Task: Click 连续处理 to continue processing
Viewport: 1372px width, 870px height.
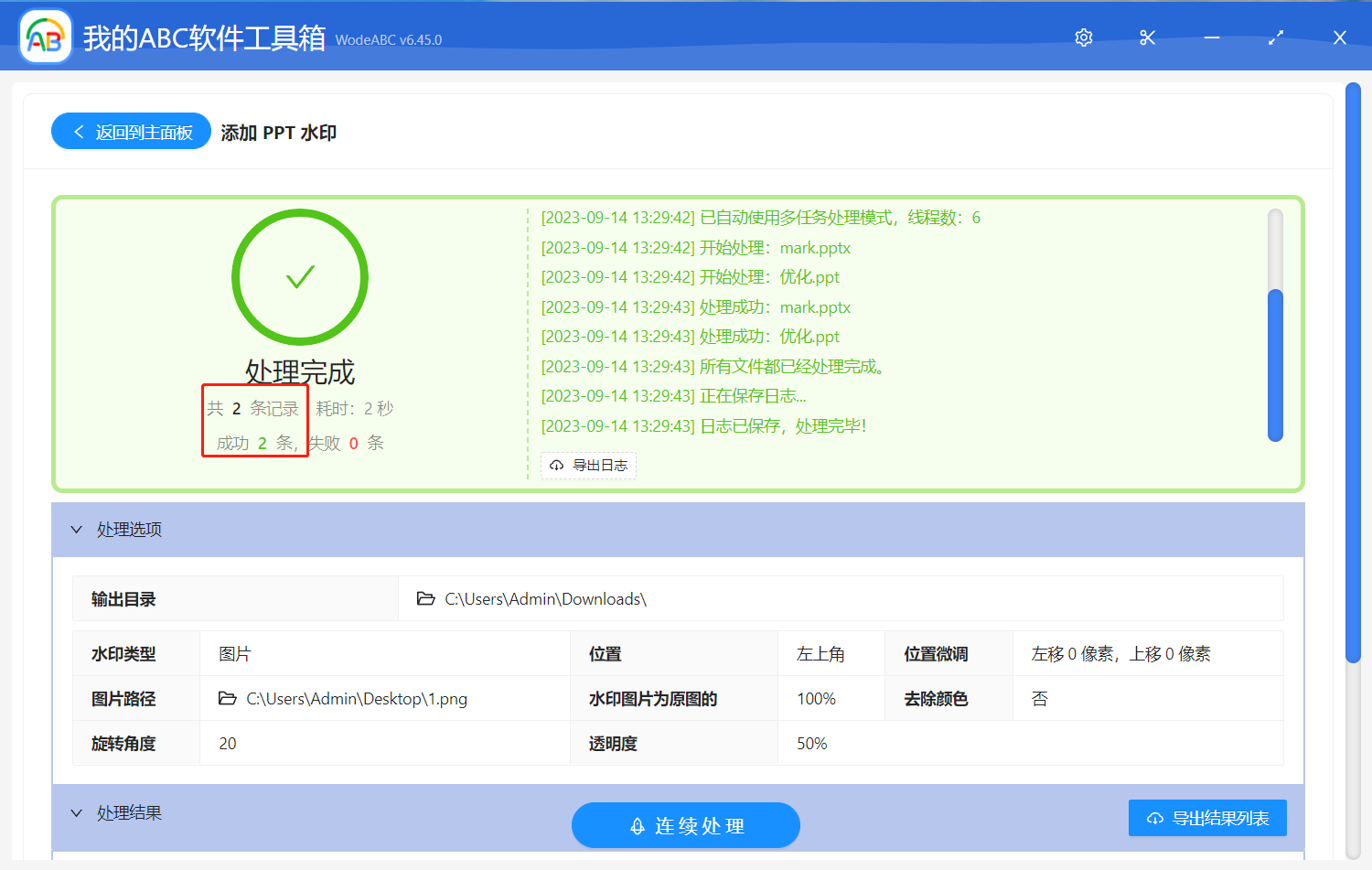Action: click(x=686, y=825)
